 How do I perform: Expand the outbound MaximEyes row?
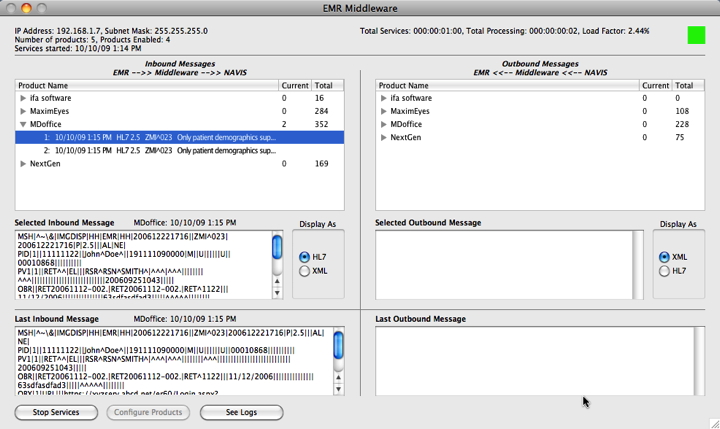point(384,111)
